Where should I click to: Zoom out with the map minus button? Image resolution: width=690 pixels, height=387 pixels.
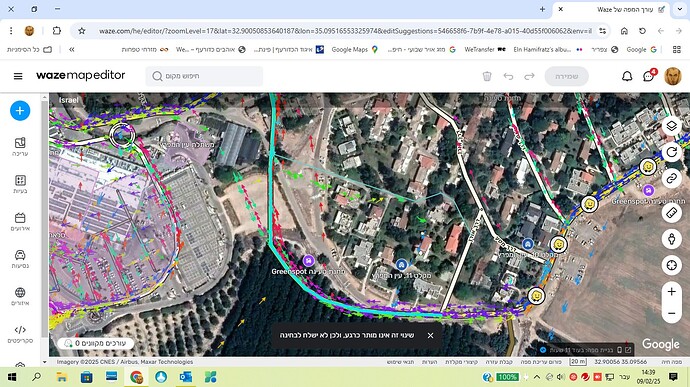(672, 313)
